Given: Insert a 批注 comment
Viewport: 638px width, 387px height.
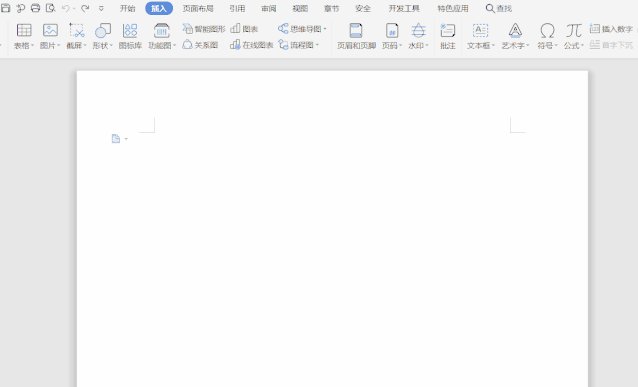Looking at the screenshot, I should tap(448, 36).
